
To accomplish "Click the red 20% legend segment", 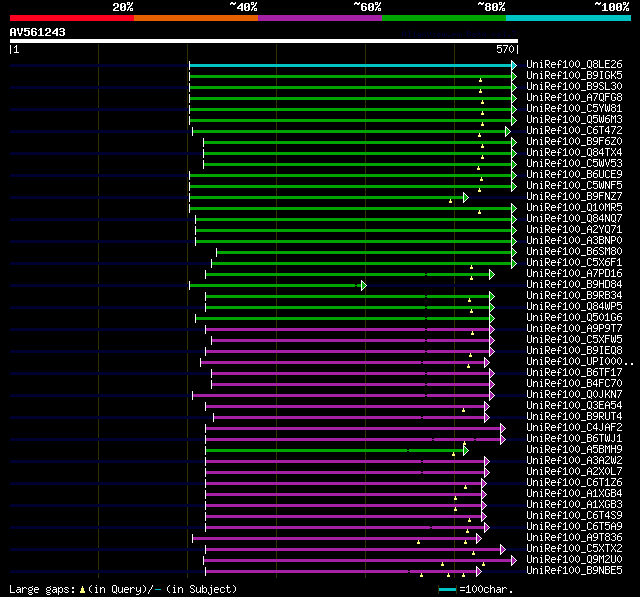I will pyautogui.click(x=72, y=18).
